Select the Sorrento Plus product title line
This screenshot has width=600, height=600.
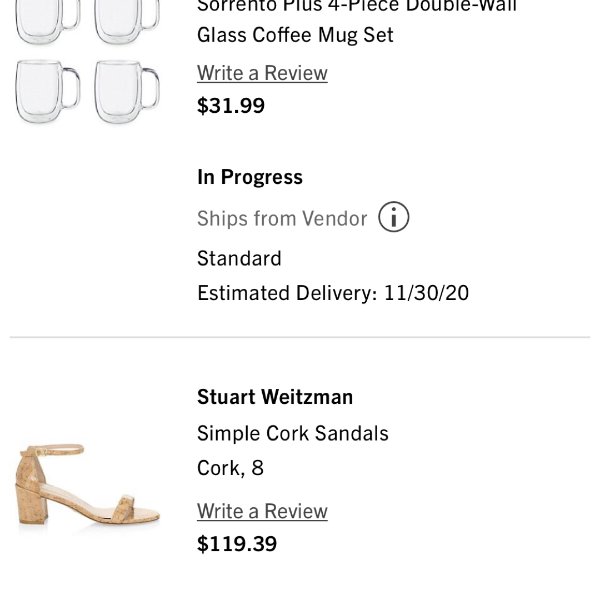click(x=357, y=6)
